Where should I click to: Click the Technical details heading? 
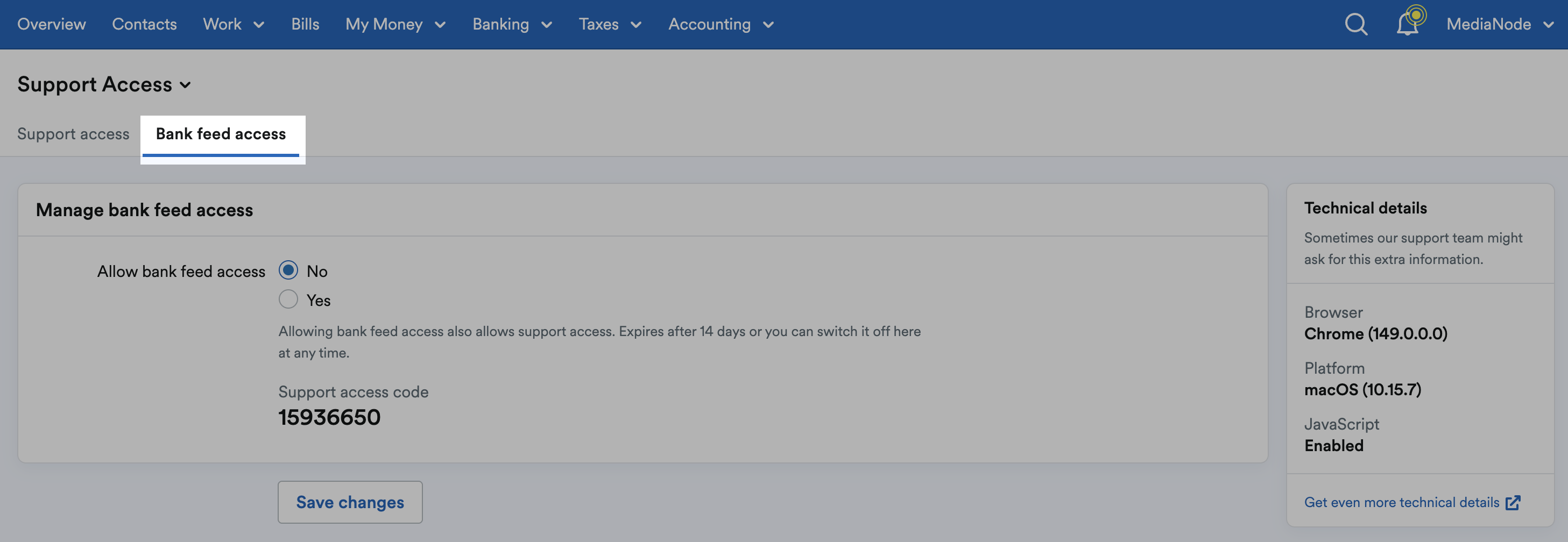point(1365,208)
